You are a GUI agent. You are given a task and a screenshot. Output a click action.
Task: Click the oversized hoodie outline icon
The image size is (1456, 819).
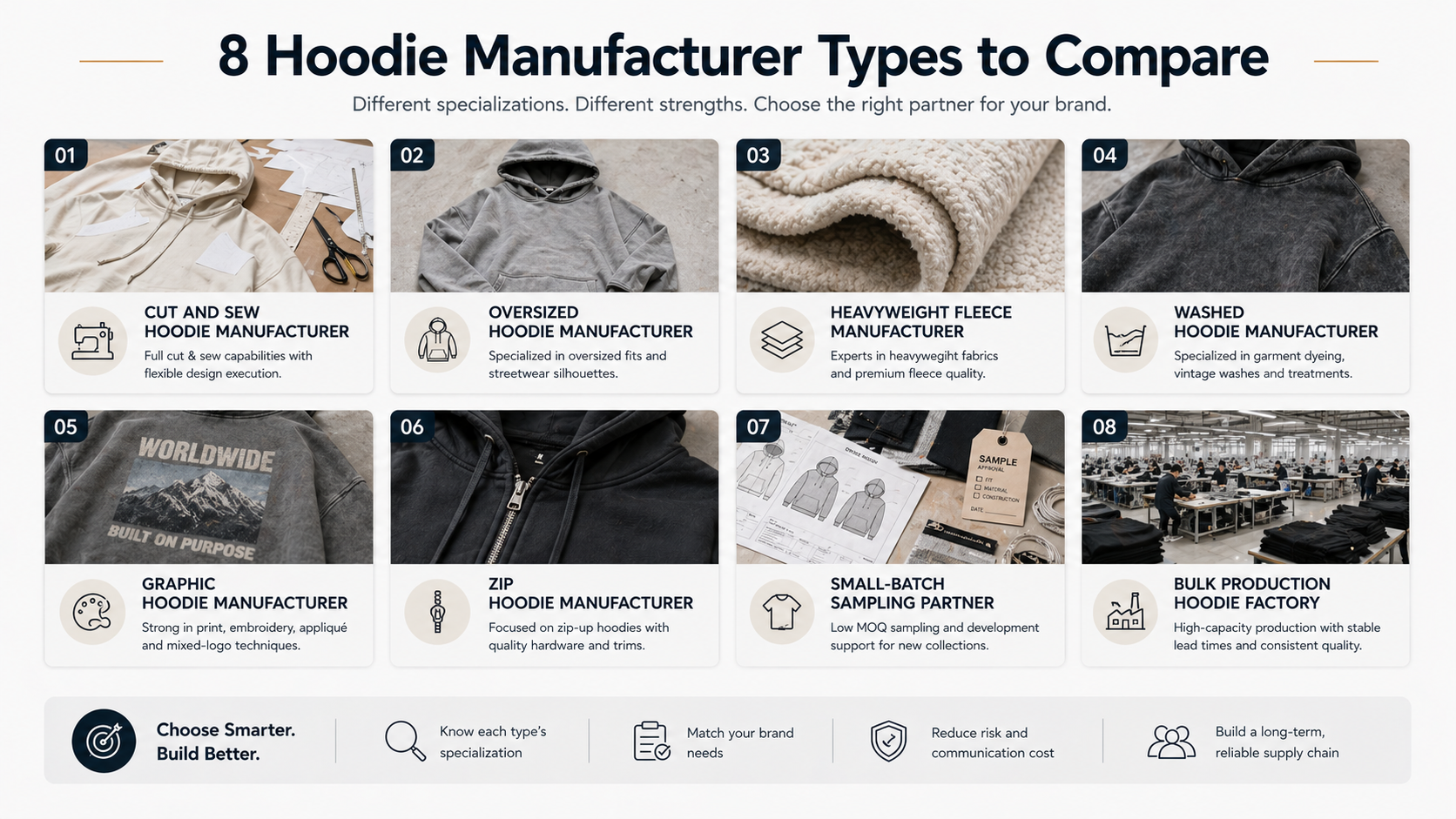point(437,340)
